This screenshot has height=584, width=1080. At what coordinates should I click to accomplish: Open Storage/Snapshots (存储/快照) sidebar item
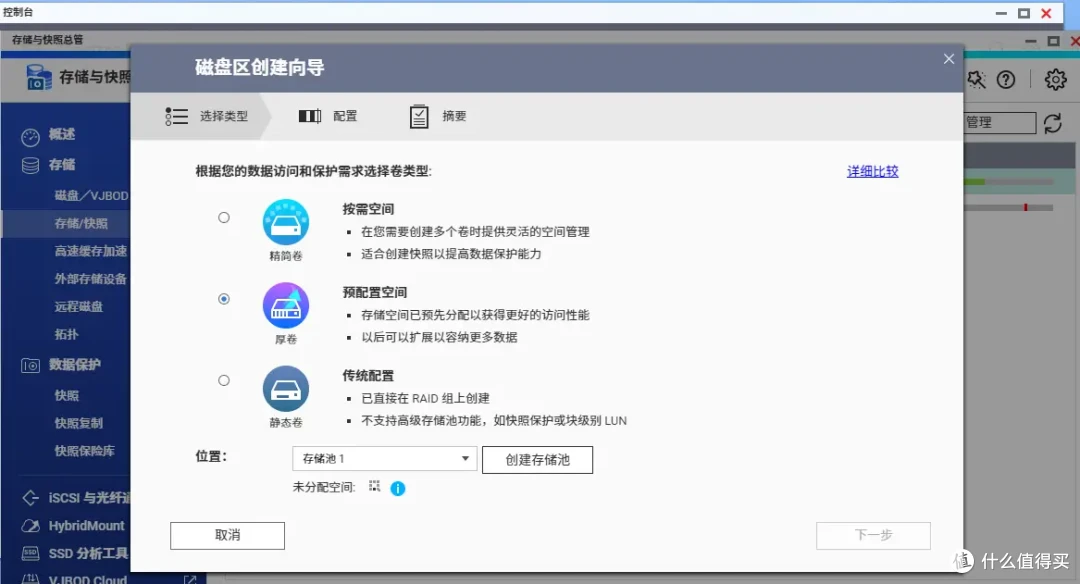pos(81,223)
